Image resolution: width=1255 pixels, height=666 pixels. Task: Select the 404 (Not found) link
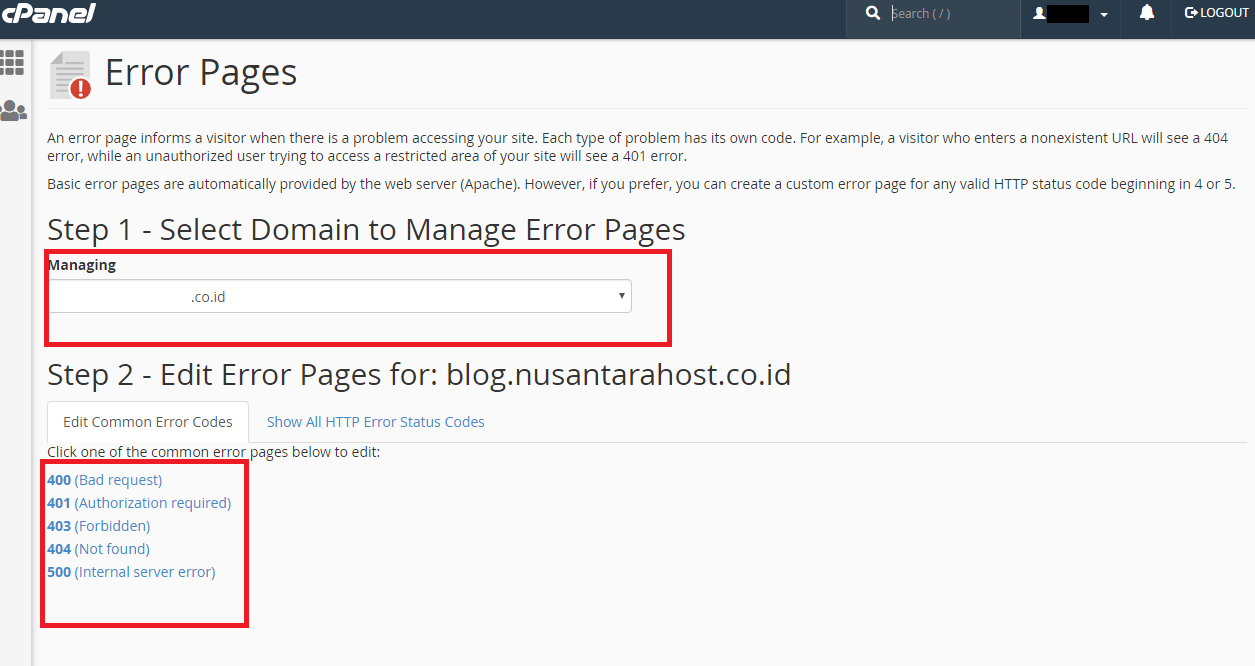98,549
